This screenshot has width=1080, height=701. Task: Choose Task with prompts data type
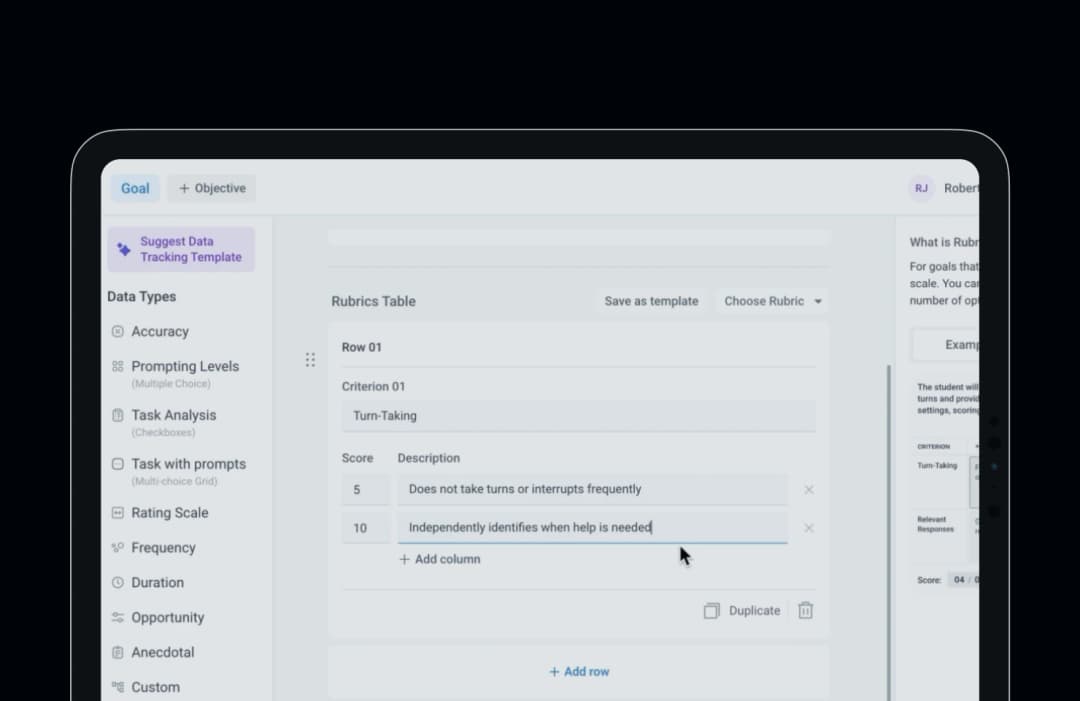(x=189, y=464)
